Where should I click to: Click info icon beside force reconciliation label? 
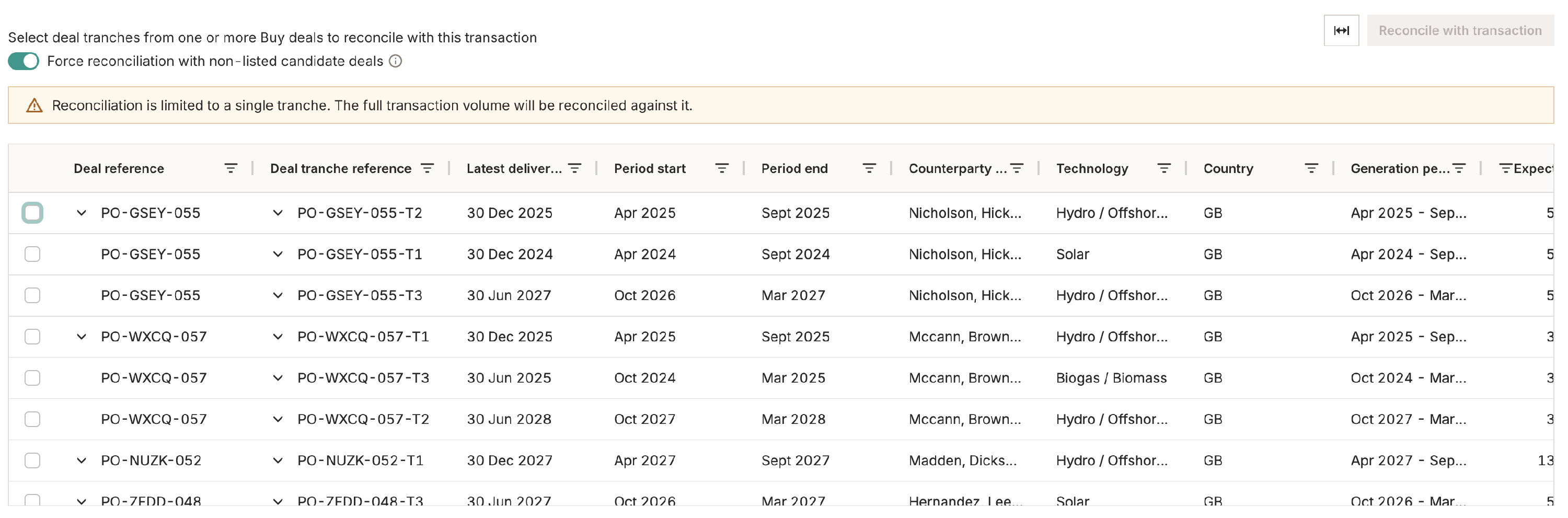(396, 62)
